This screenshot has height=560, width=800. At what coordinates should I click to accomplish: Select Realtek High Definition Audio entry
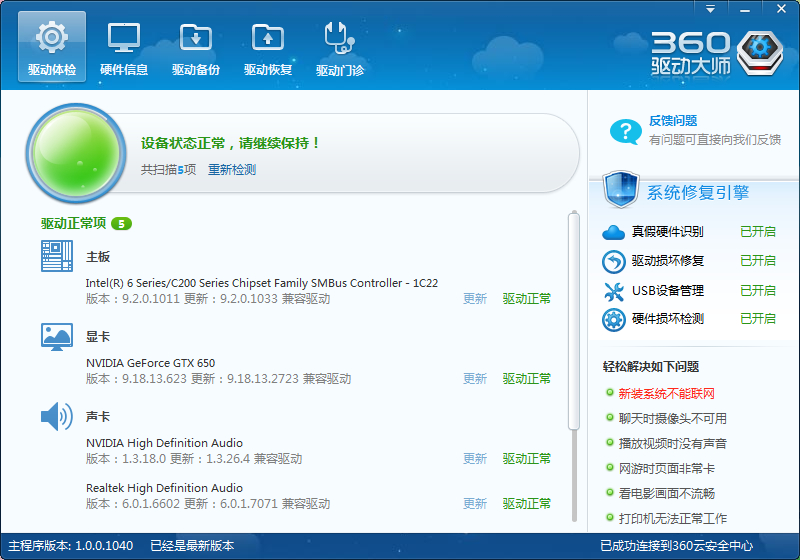click(x=164, y=488)
